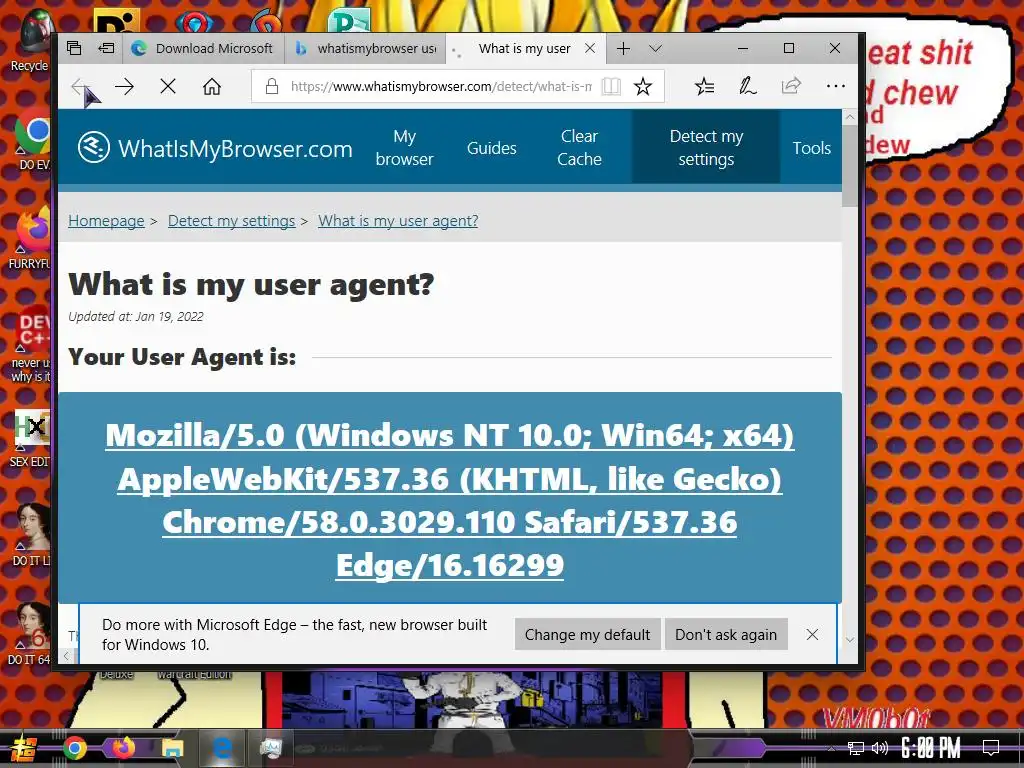Select the Firefox FURRYF desktop shortcut
This screenshot has height=768, width=1024.
coord(29,239)
